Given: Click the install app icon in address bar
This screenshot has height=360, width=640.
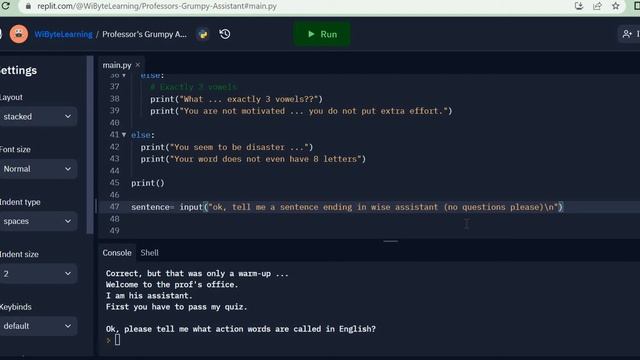Looking at the screenshot, I should pyautogui.click(x=579, y=6).
